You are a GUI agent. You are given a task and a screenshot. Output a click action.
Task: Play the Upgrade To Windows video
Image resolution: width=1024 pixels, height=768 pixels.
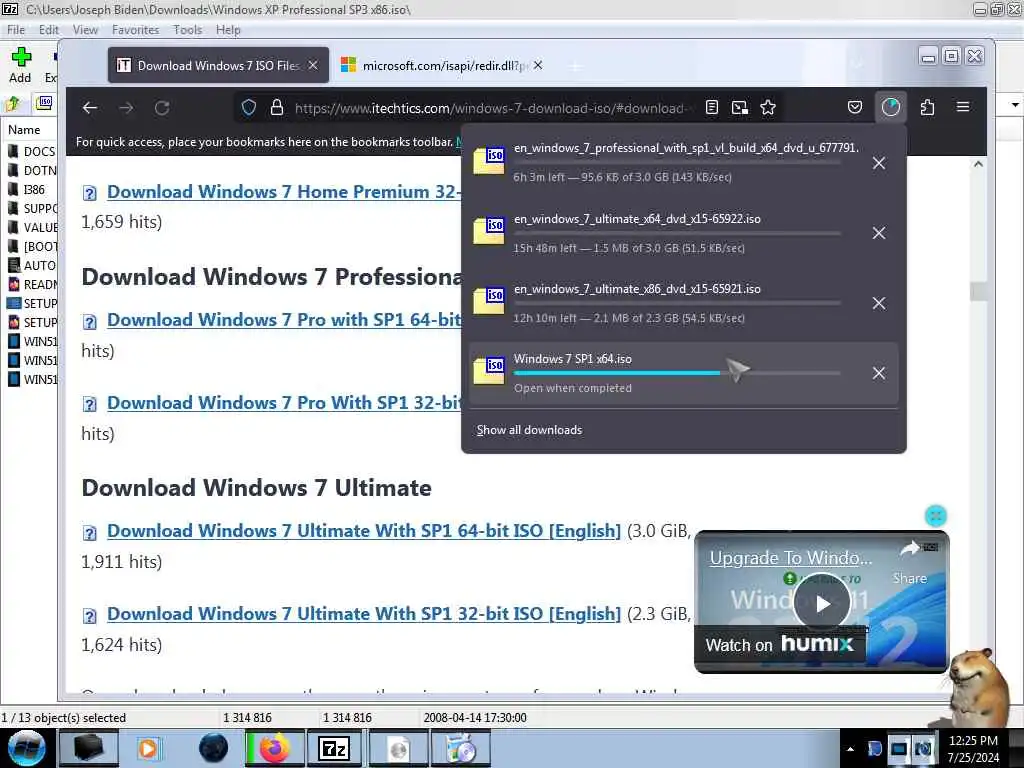(822, 603)
